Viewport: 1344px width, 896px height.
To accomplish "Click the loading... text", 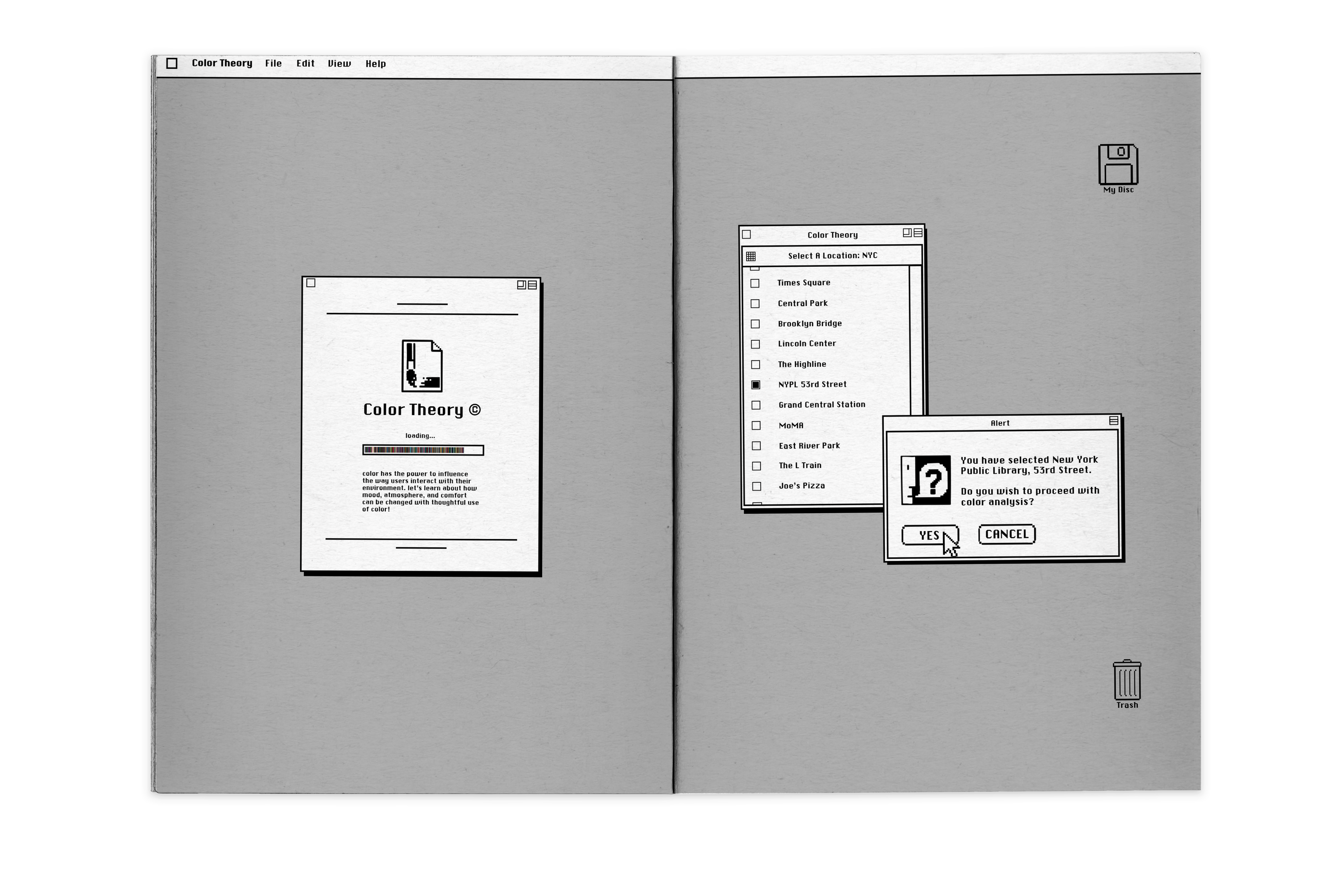I will pyautogui.click(x=420, y=436).
